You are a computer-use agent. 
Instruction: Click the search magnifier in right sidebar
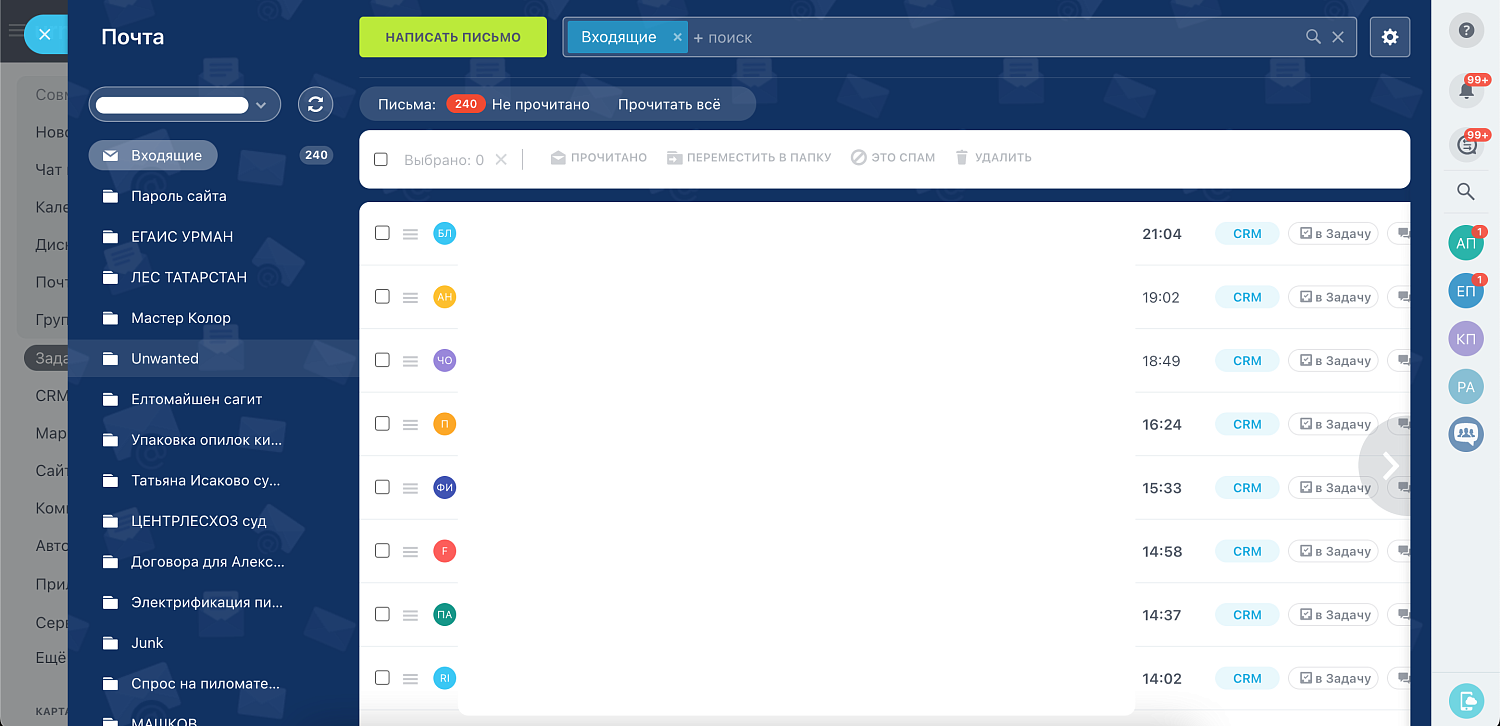tap(1465, 191)
